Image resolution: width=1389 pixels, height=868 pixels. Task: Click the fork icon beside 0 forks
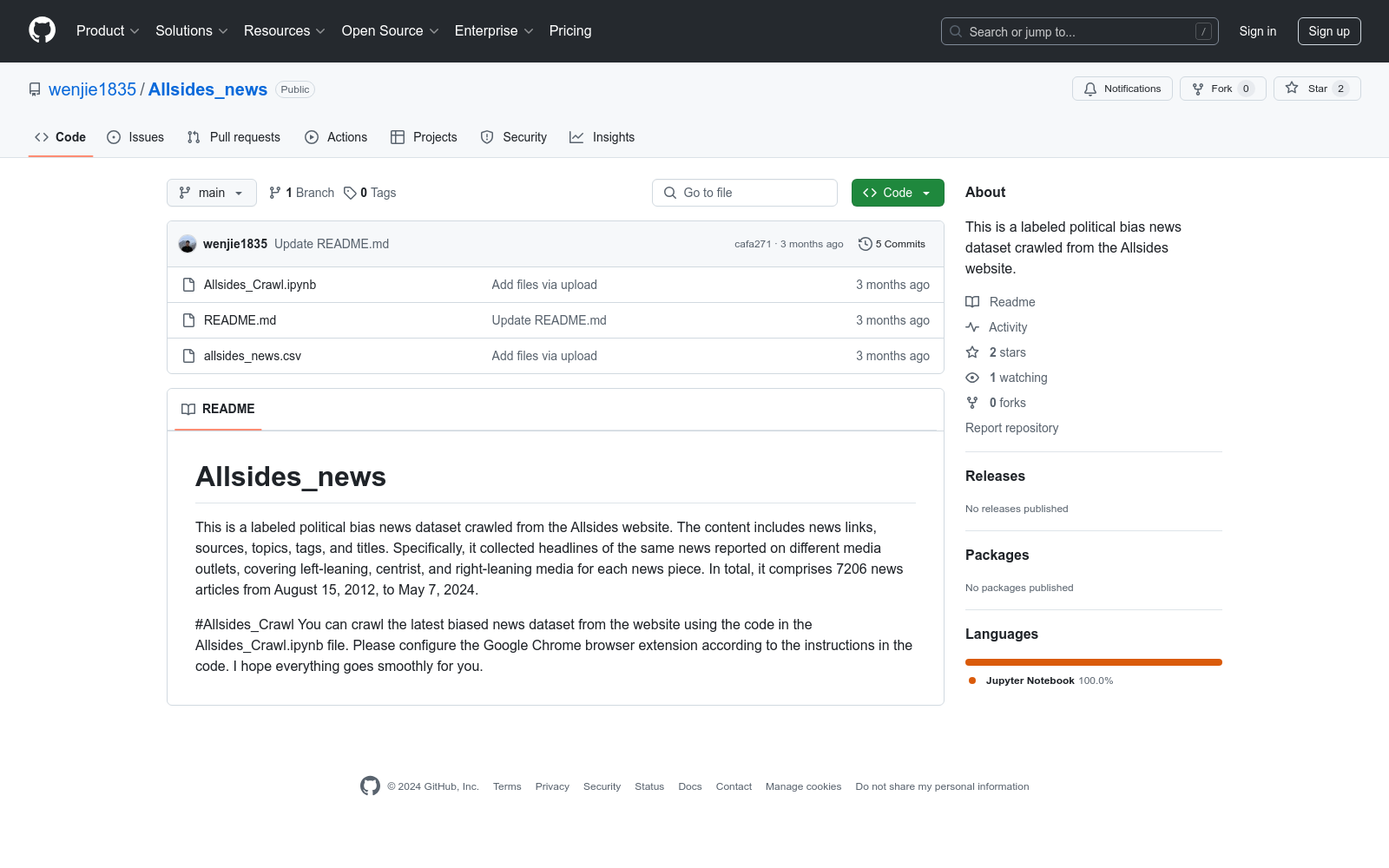click(972, 403)
